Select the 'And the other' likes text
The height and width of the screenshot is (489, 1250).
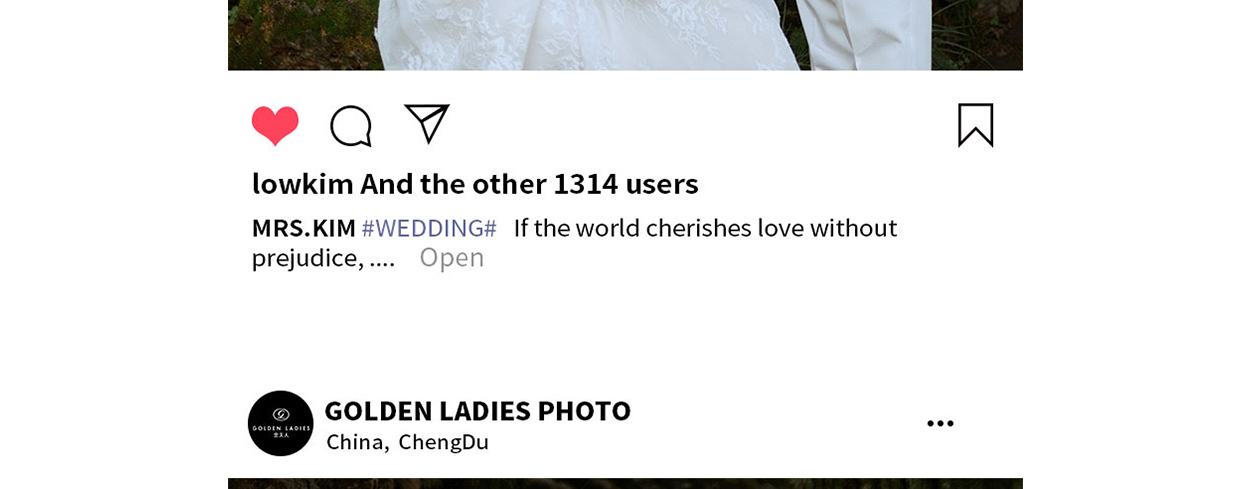[453, 183]
